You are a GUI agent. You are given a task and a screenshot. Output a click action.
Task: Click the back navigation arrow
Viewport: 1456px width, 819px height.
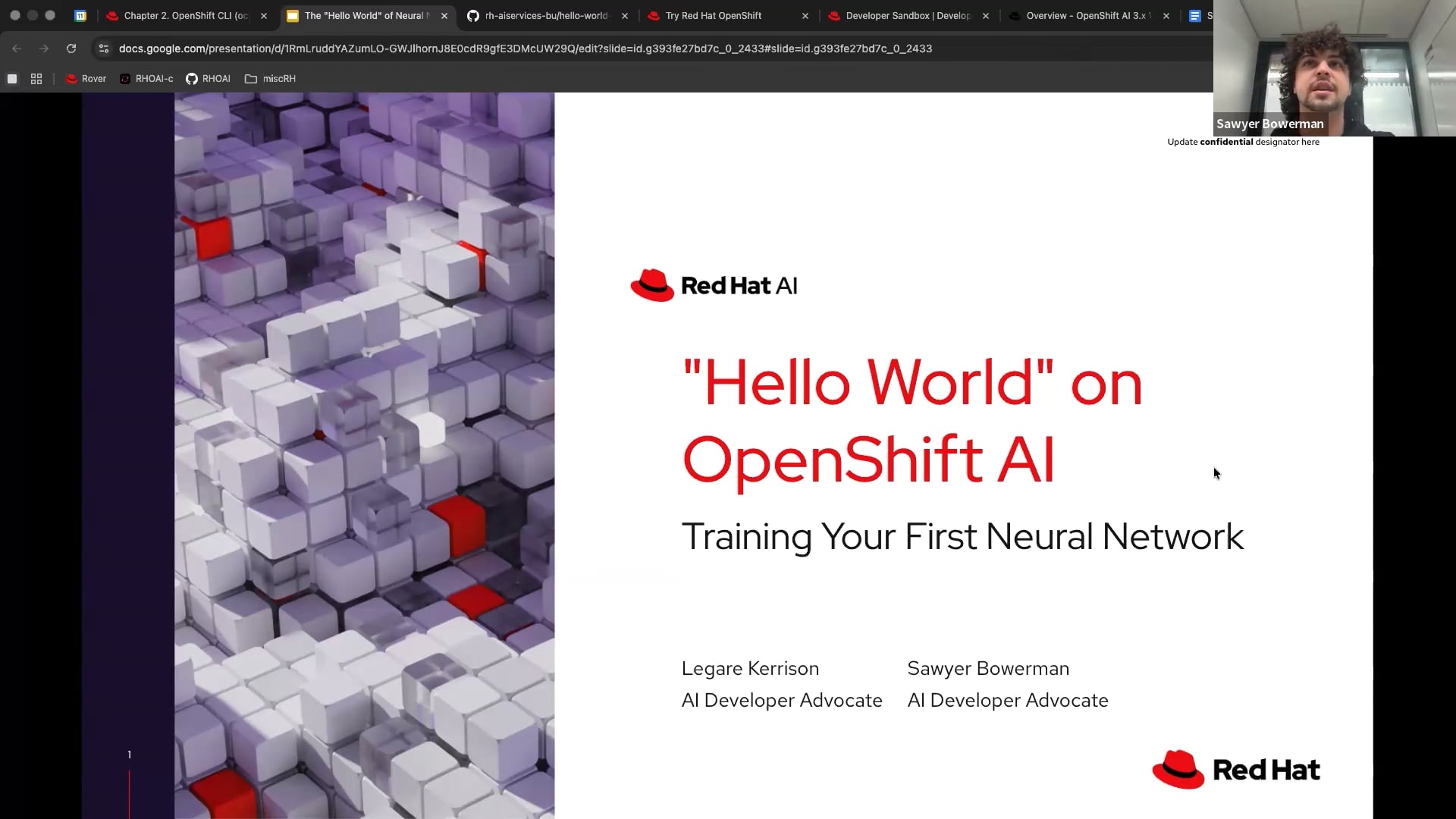(x=17, y=49)
